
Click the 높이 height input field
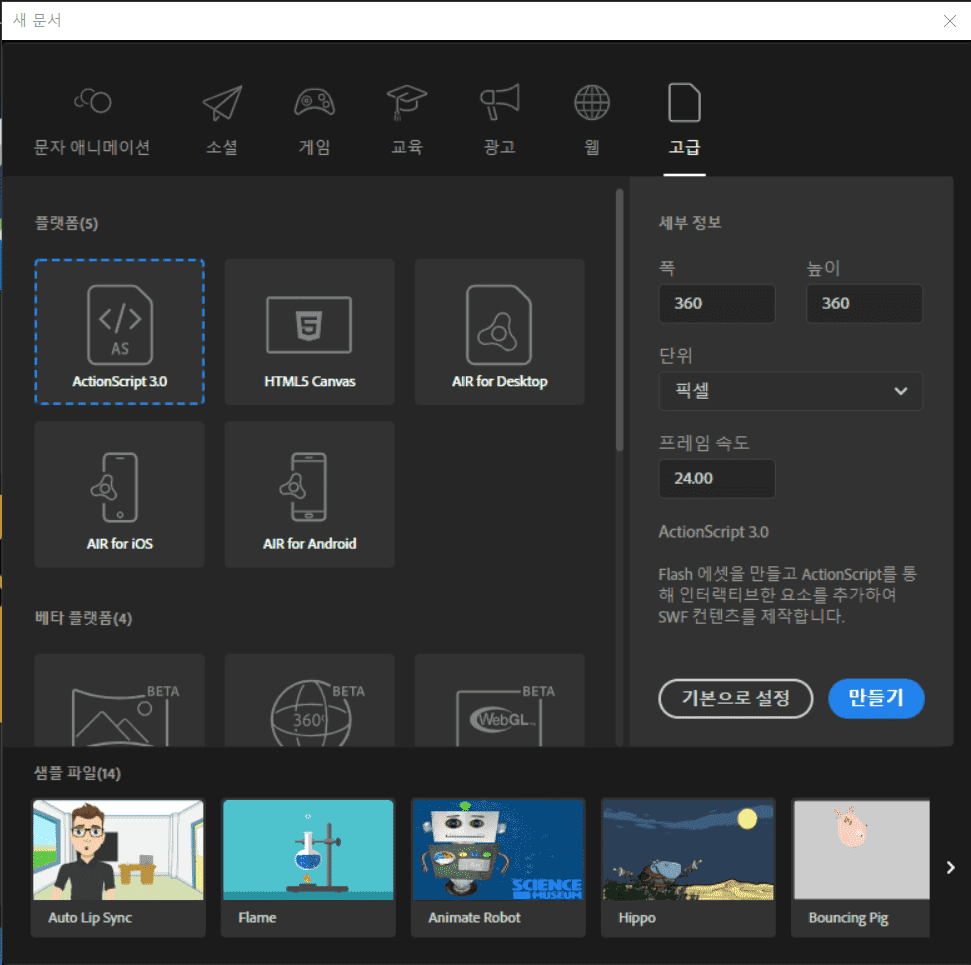pyautogui.click(x=864, y=303)
